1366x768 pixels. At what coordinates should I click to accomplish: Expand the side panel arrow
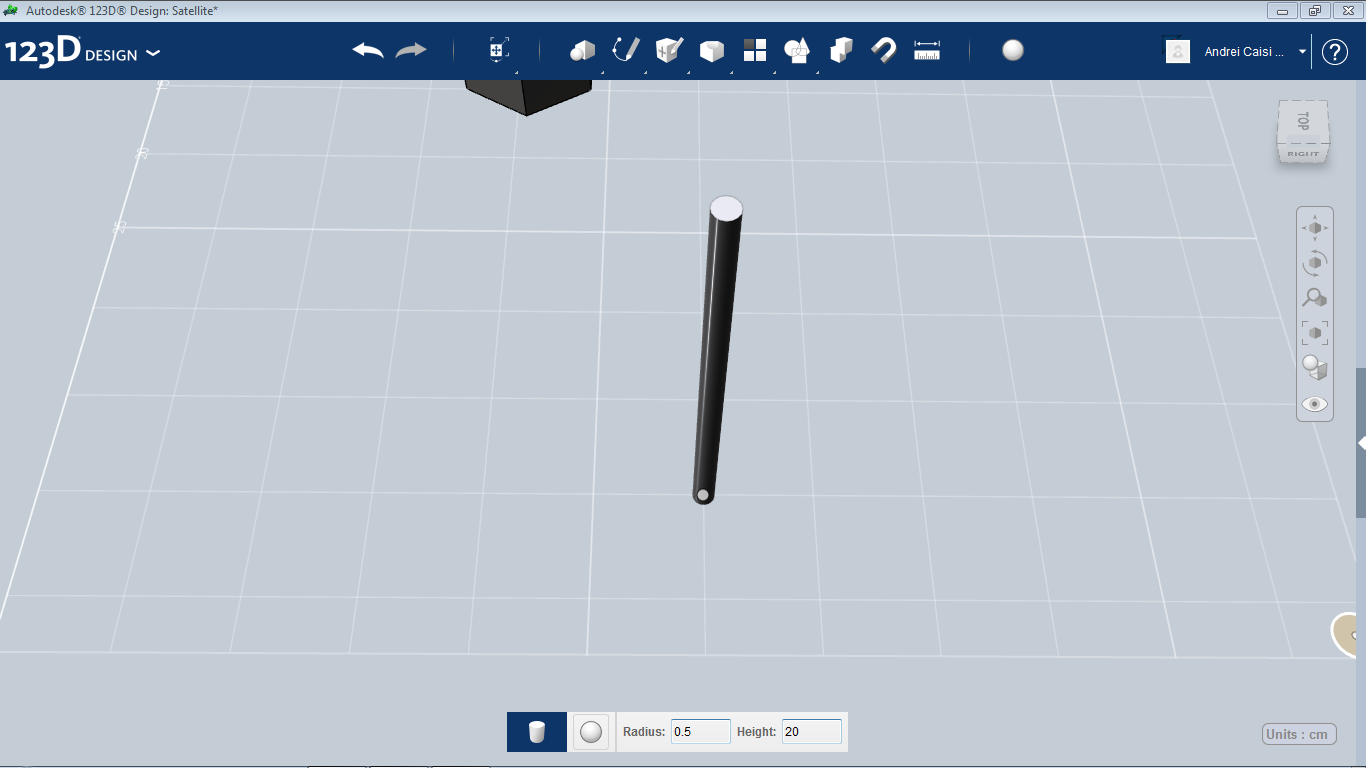pyautogui.click(x=1361, y=443)
